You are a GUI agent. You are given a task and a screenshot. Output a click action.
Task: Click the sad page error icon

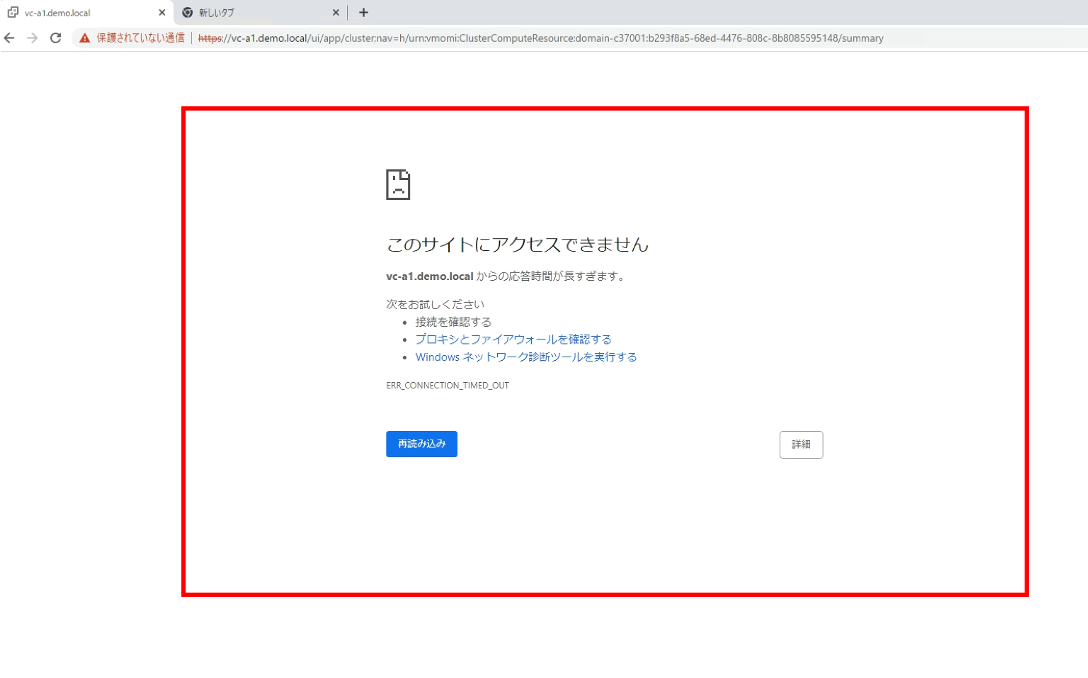click(x=398, y=185)
